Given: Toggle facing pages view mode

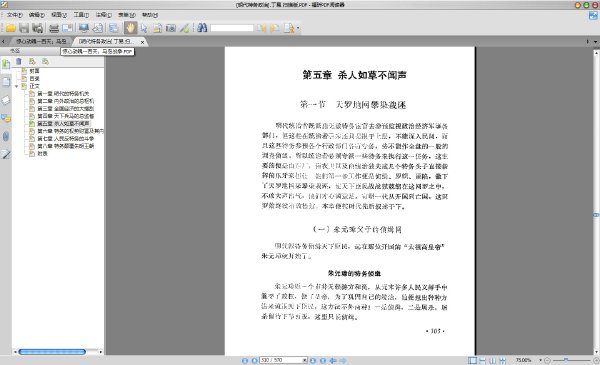Looking at the screenshot, I should (492, 360).
